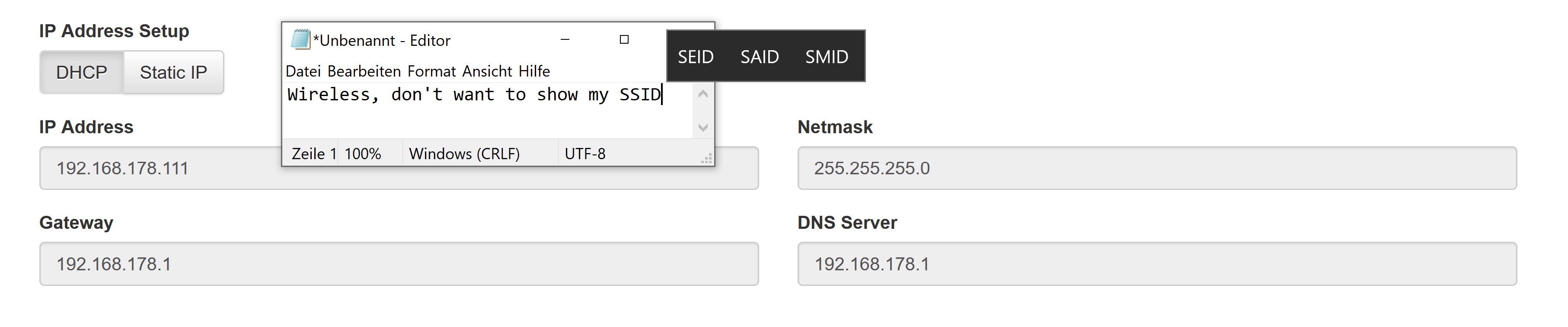1568x327 pixels.
Task: Open the Bearbeiten menu
Action: pyautogui.click(x=364, y=71)
